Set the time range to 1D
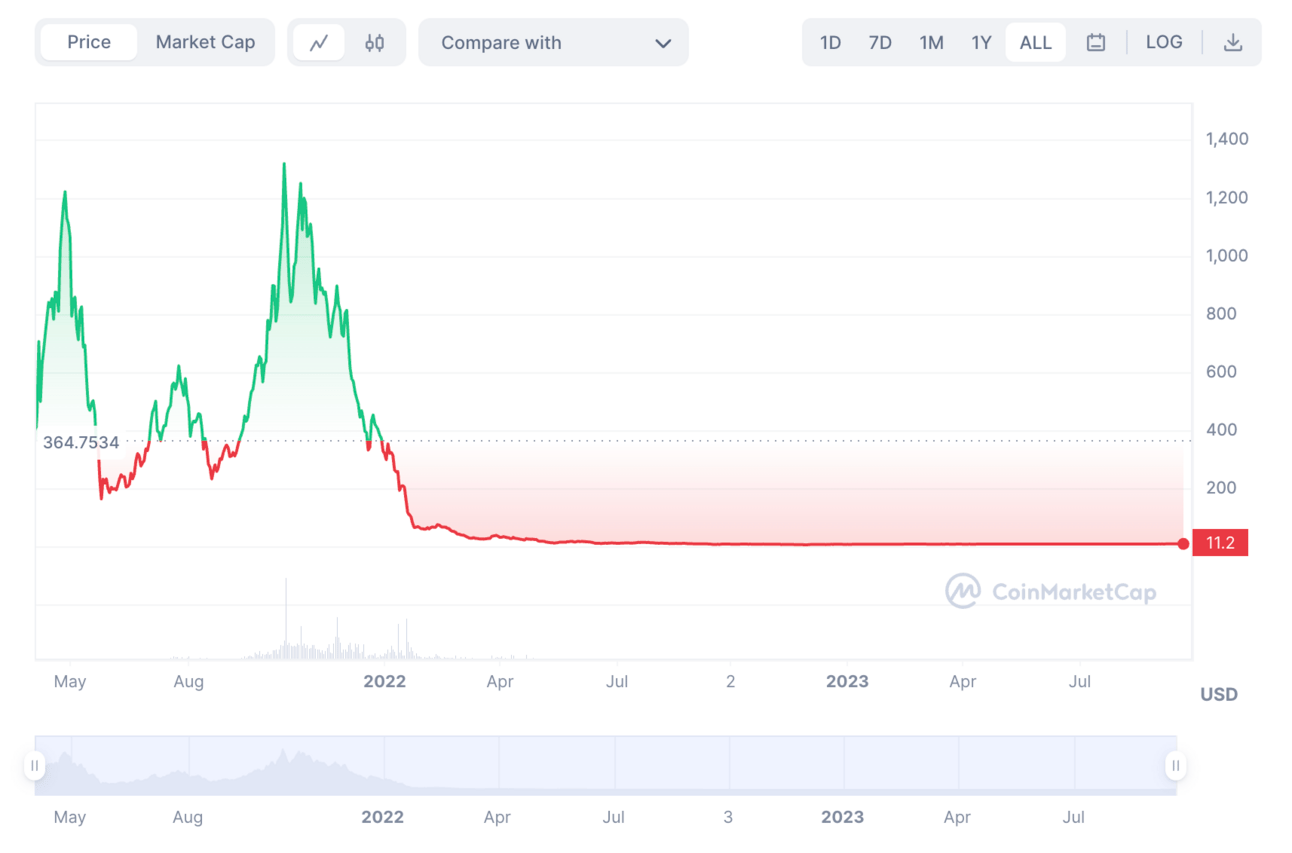Viewport: 1292px width, 853px height. tap(830, 43)
